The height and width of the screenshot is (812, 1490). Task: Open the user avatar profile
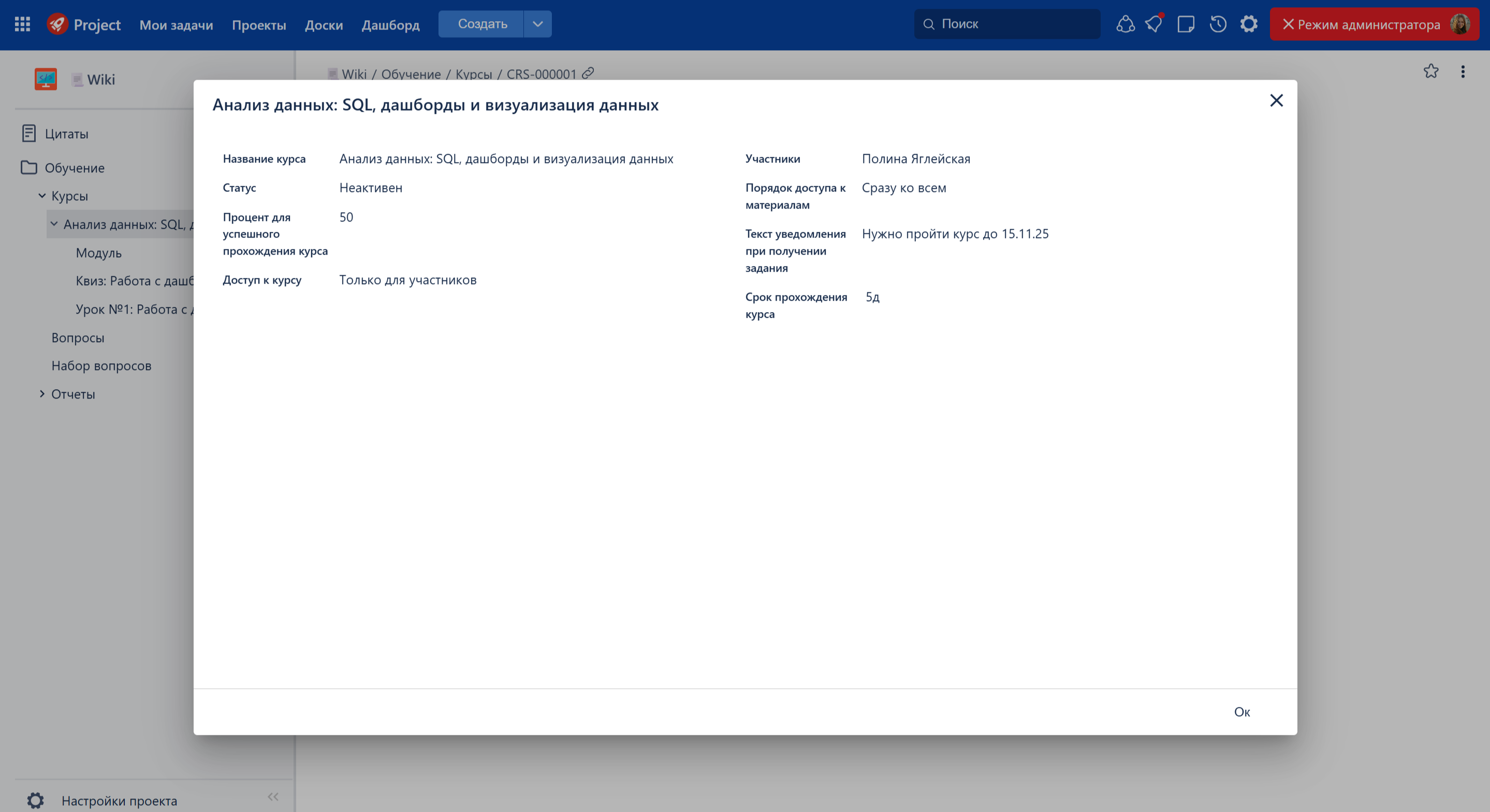(1460, 24)
